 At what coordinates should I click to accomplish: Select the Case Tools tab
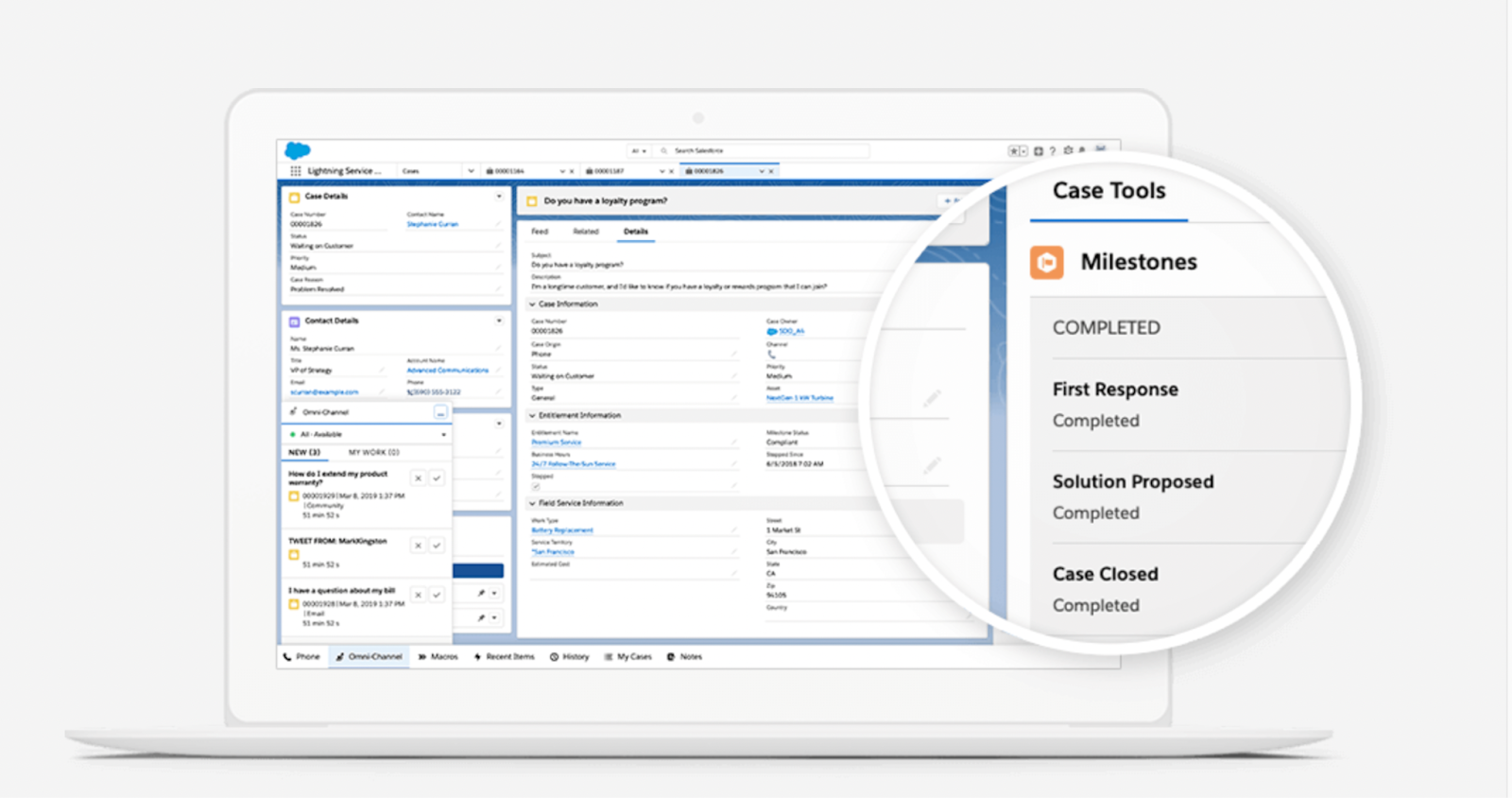pyautogui.click(x=1109, y=191)
